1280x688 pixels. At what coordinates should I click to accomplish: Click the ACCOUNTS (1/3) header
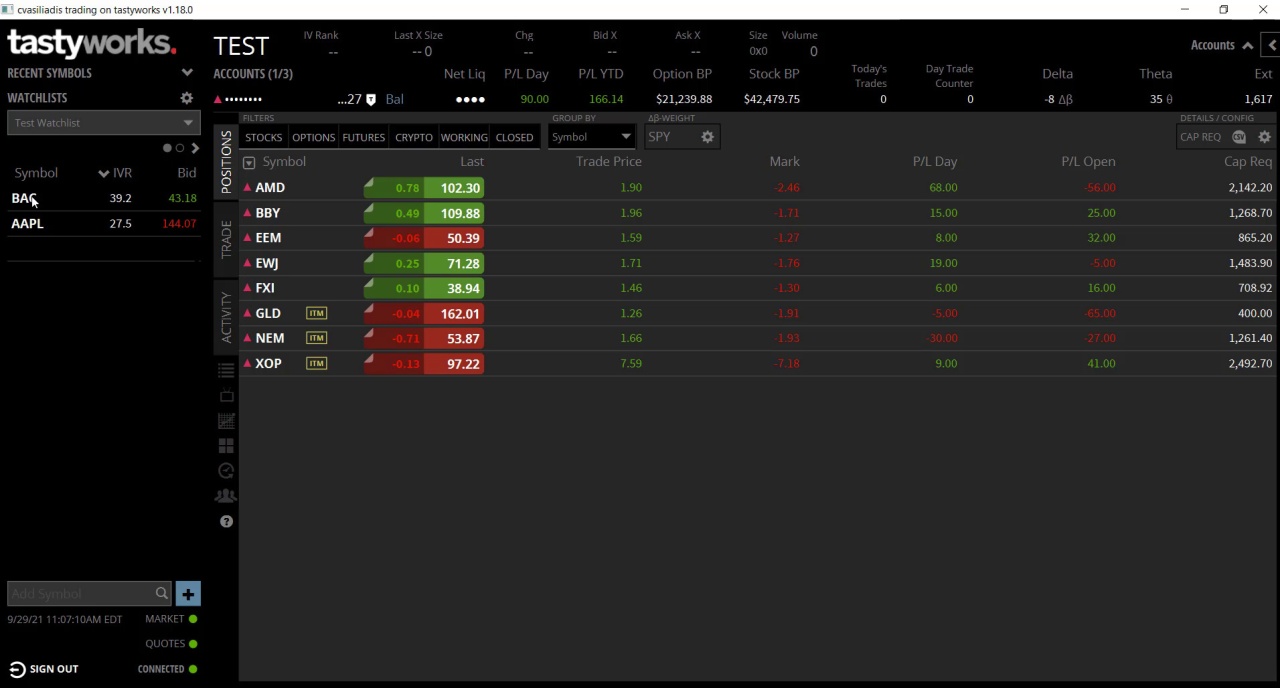[253, 73]
